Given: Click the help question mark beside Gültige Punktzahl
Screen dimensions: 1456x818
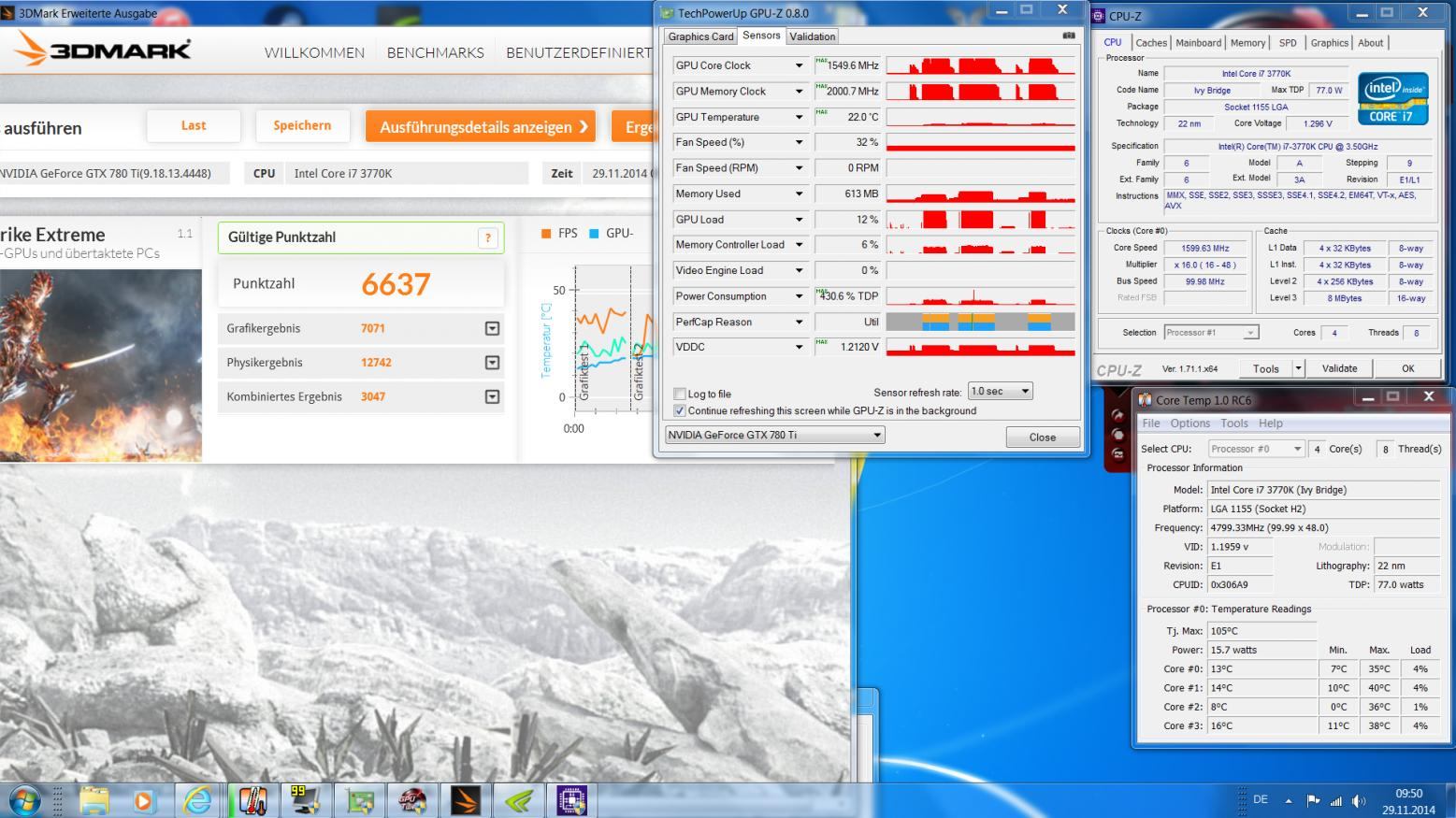Looking at the screenshot, I should point(487,237).
